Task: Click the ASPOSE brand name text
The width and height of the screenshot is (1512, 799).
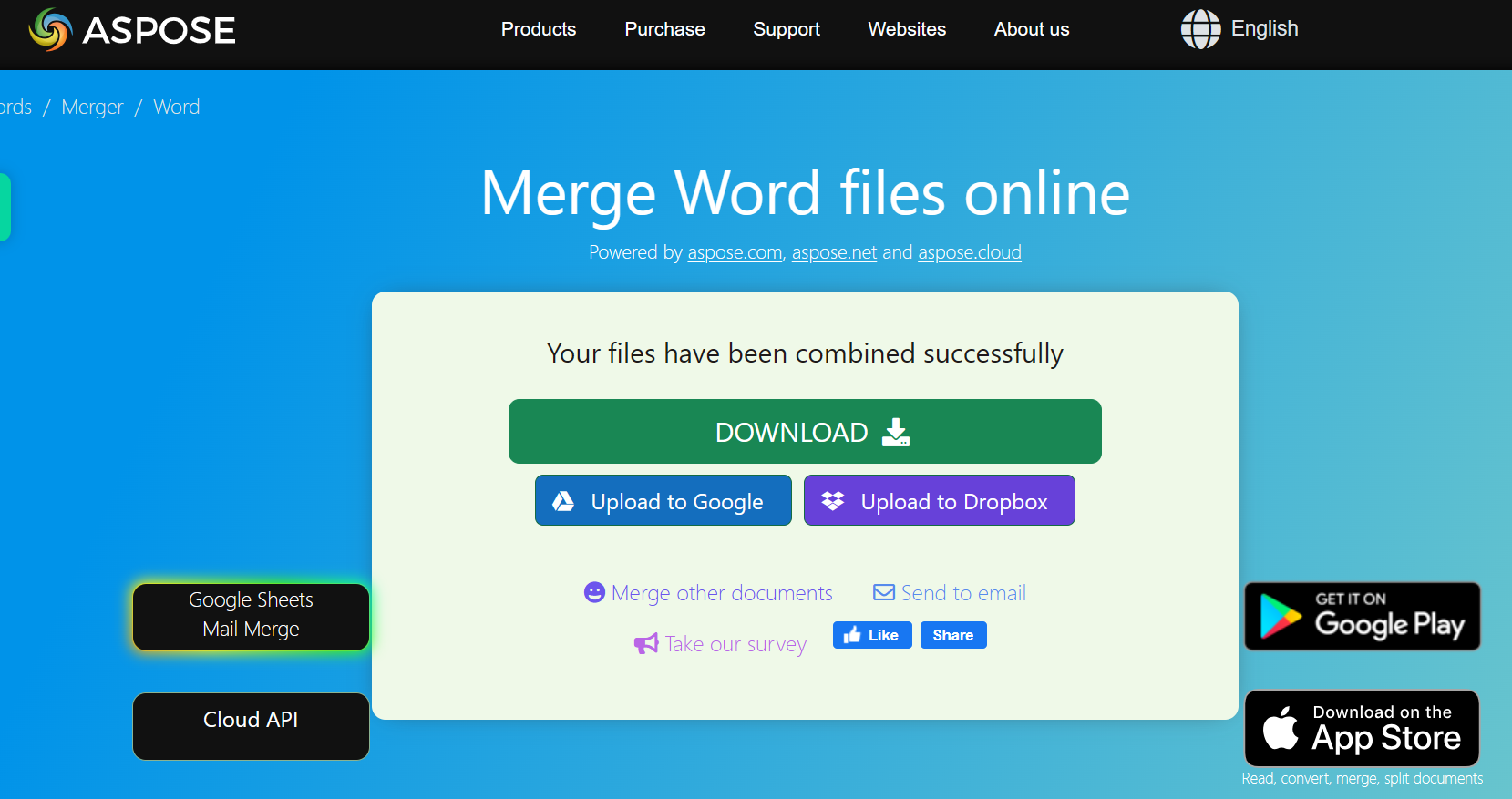Action: click(x=159, y=31)
